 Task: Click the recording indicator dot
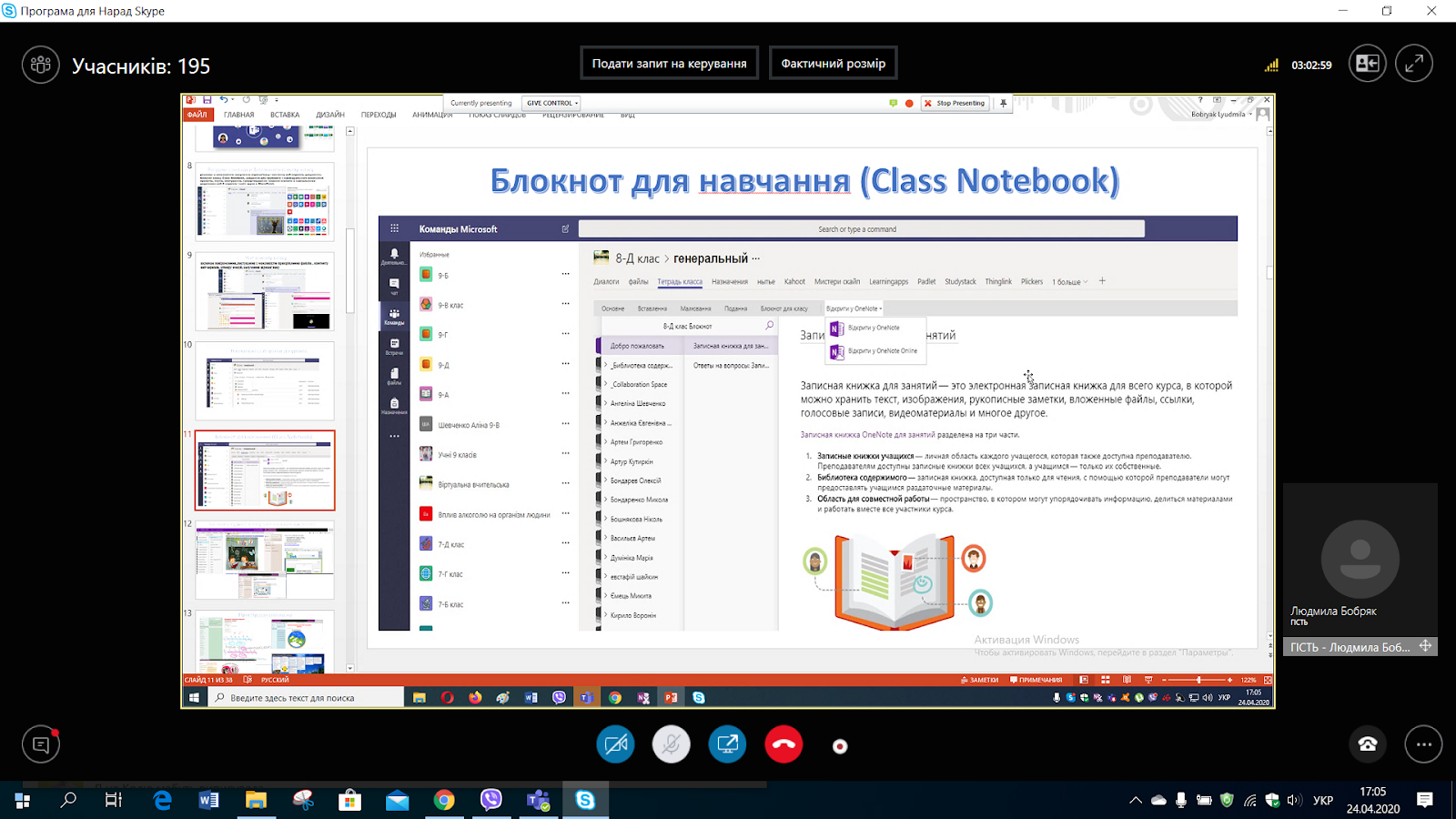point(840,746)
